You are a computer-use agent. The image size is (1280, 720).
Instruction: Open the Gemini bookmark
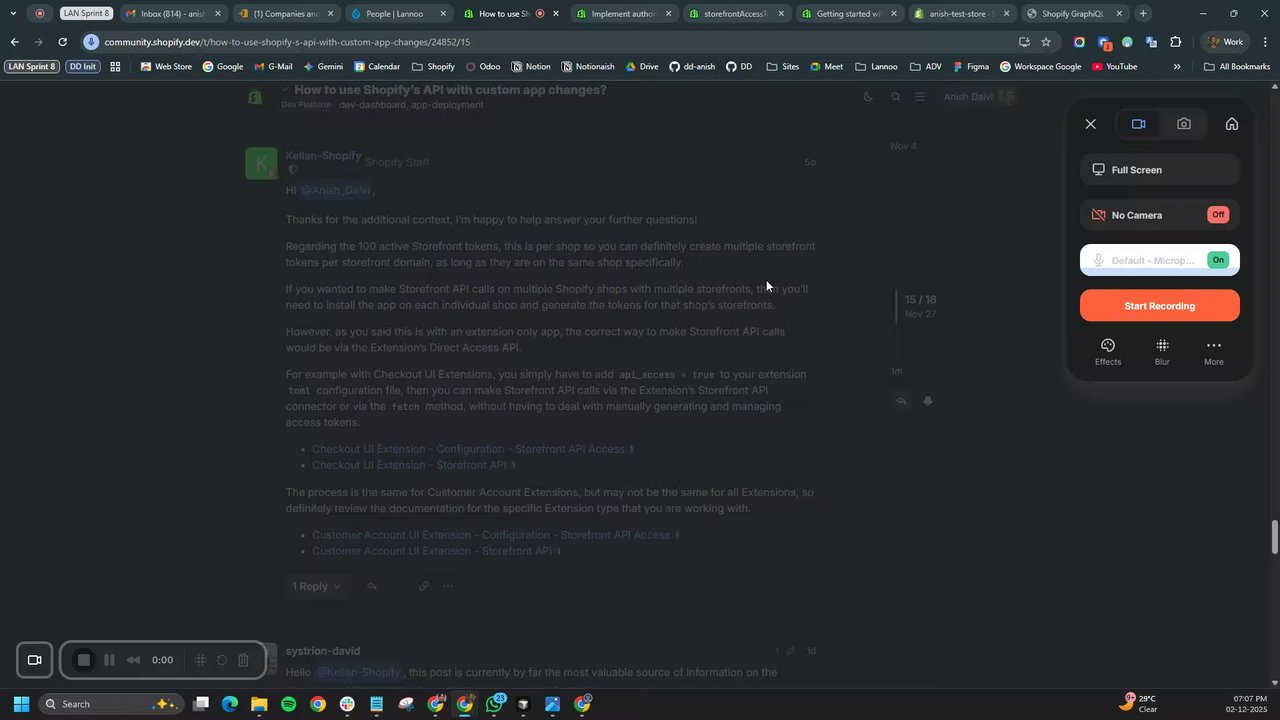coord(323,66)
